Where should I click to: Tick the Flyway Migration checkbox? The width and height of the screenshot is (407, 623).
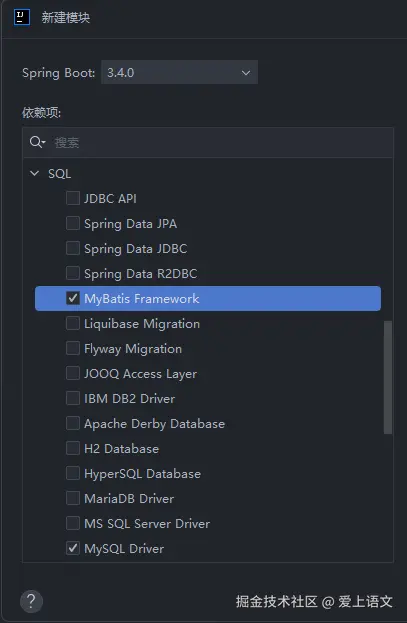point(73,348)
